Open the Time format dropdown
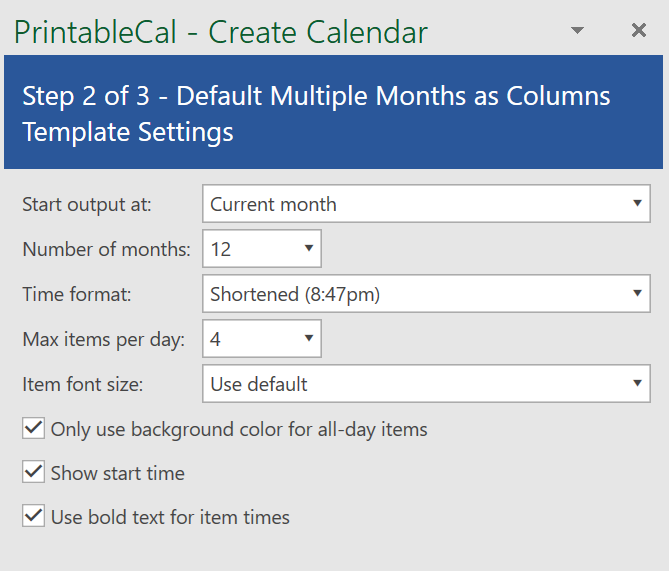This screenshot has width=669, height=571. [426, 294]
